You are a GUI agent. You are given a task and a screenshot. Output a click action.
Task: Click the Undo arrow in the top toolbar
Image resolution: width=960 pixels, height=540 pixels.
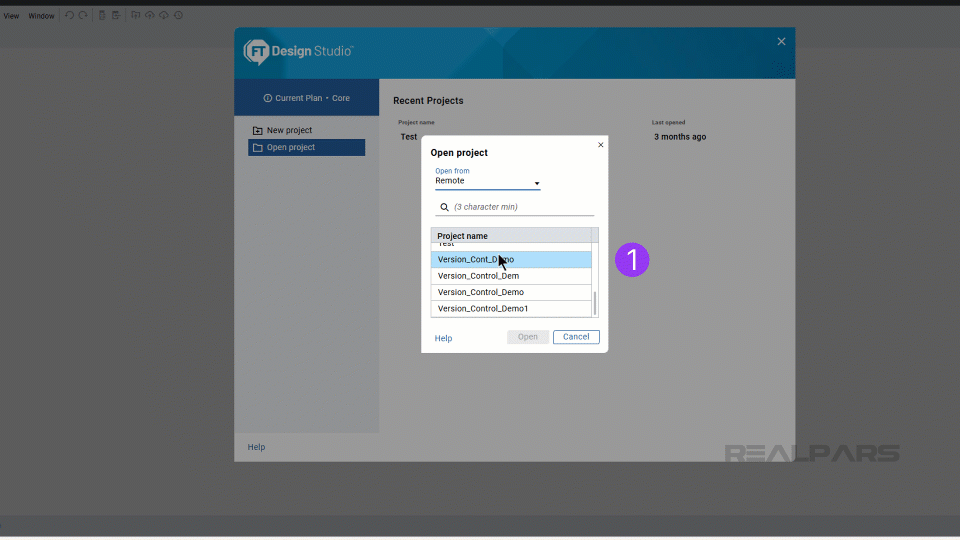point(69,15)
